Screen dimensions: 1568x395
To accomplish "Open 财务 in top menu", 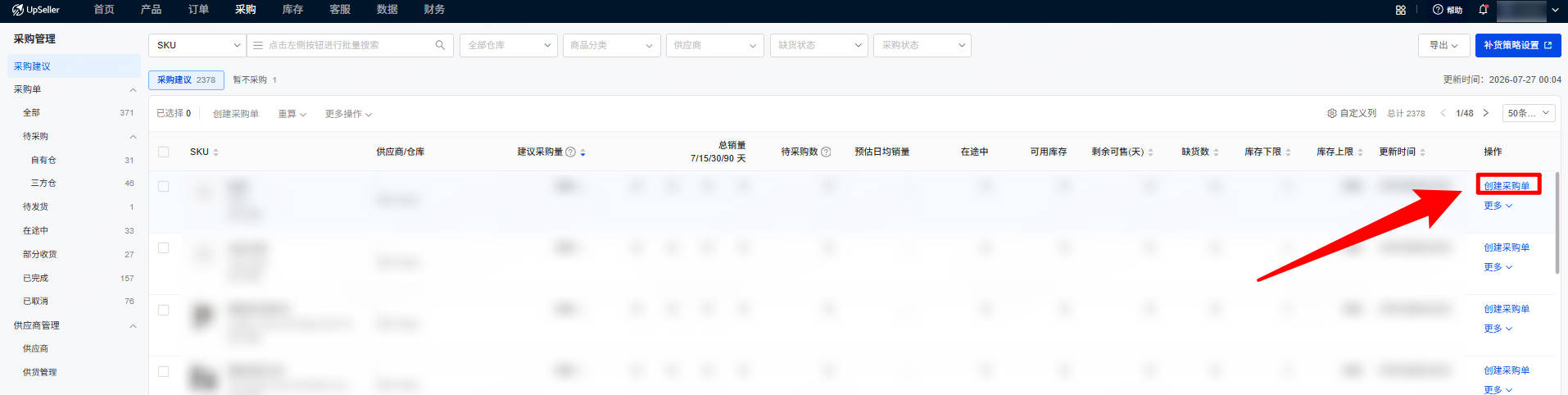I will click(x=435, y=10).
